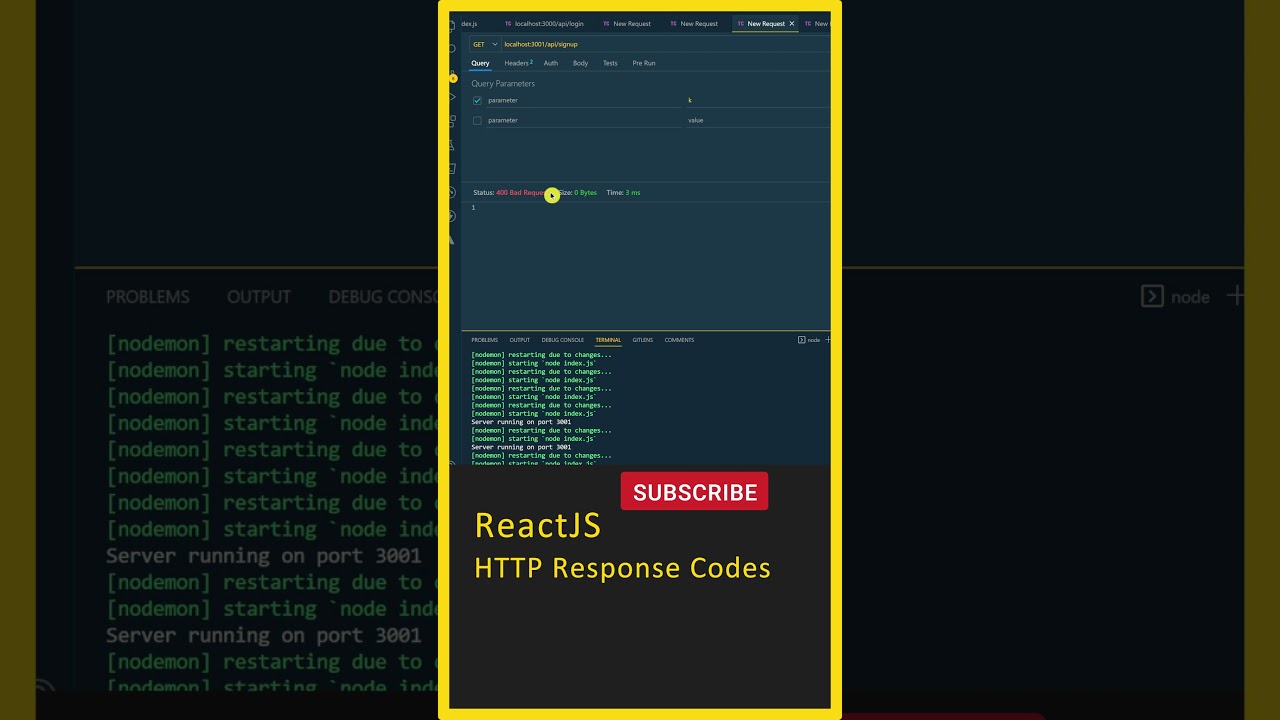Close the active New Request tab
The image size is (1280, 720).
pos(792,23)
